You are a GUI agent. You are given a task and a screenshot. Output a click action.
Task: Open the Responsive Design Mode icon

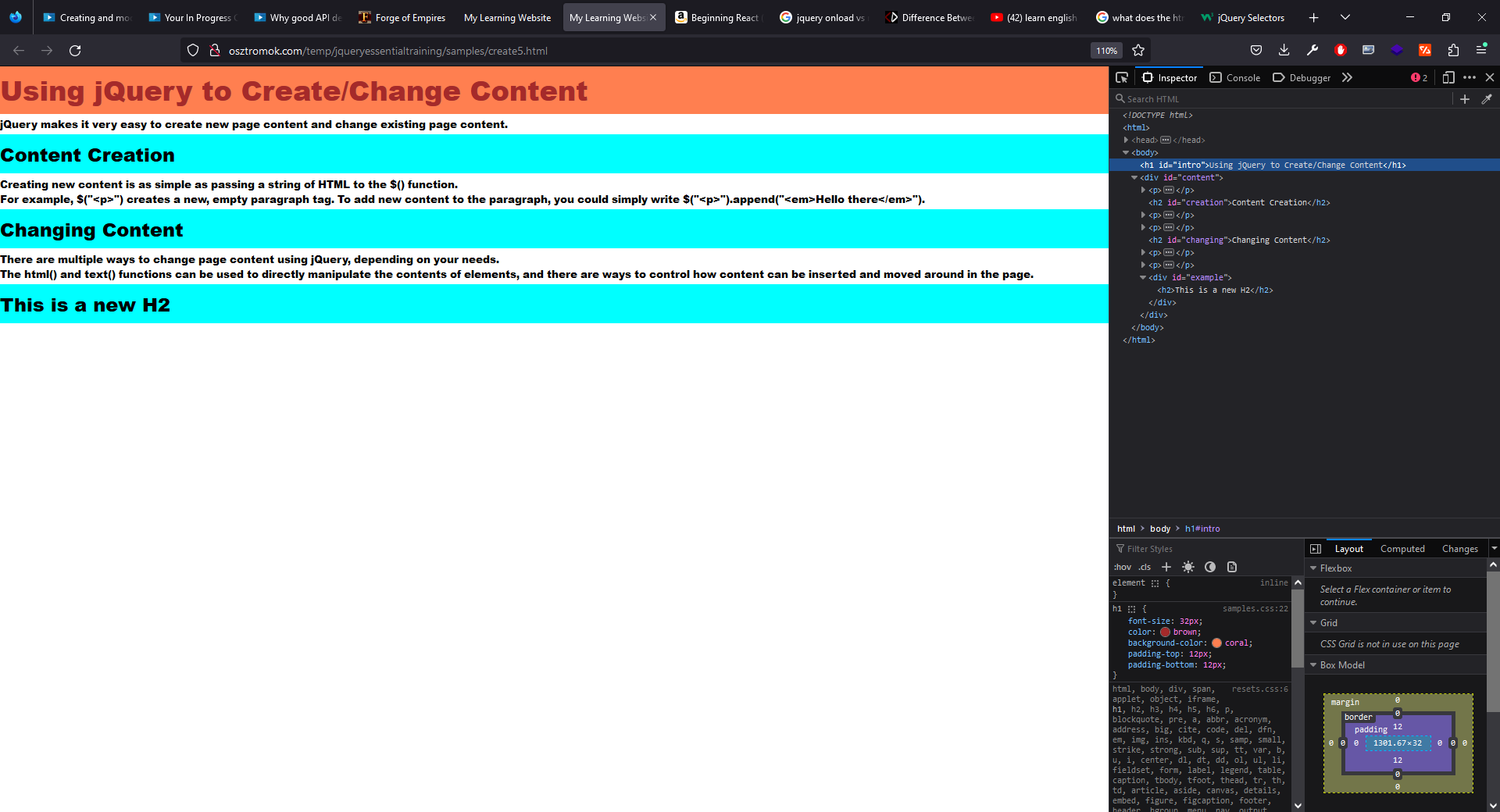[1448, 77]
